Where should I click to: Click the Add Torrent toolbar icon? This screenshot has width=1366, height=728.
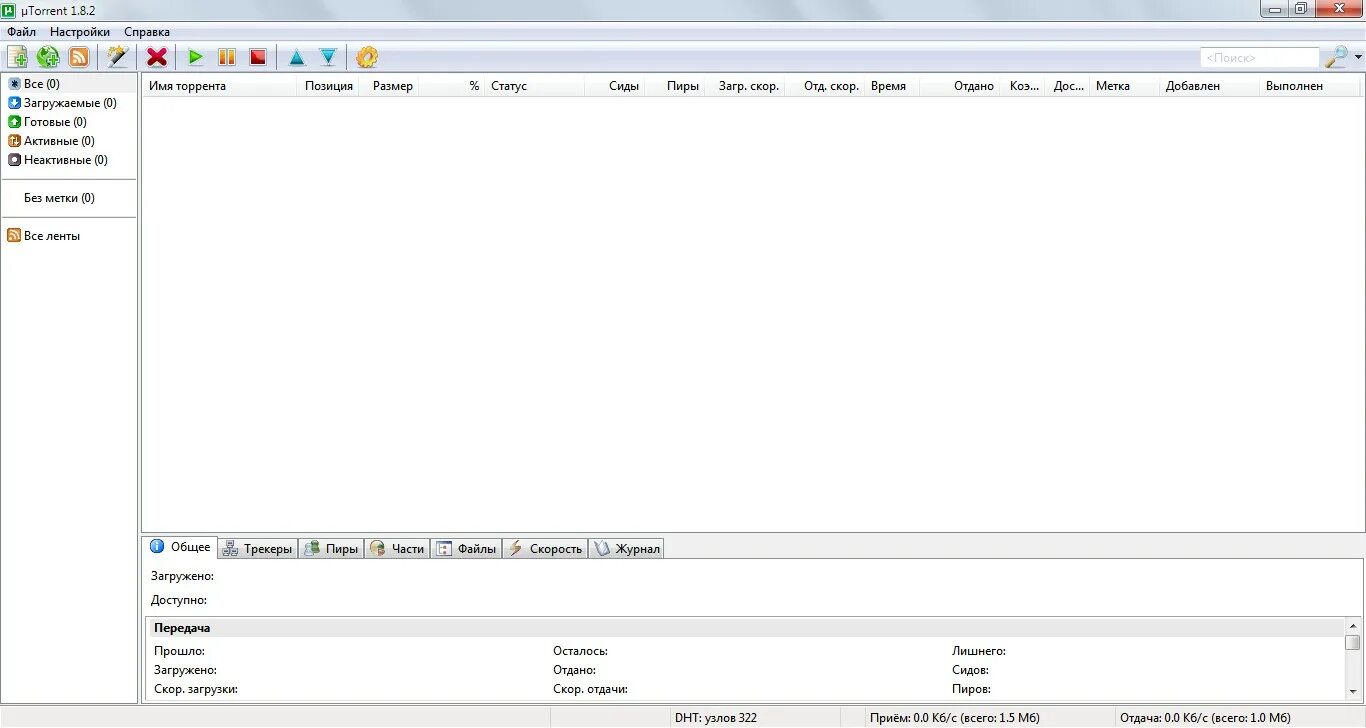[x=17, y=57]
